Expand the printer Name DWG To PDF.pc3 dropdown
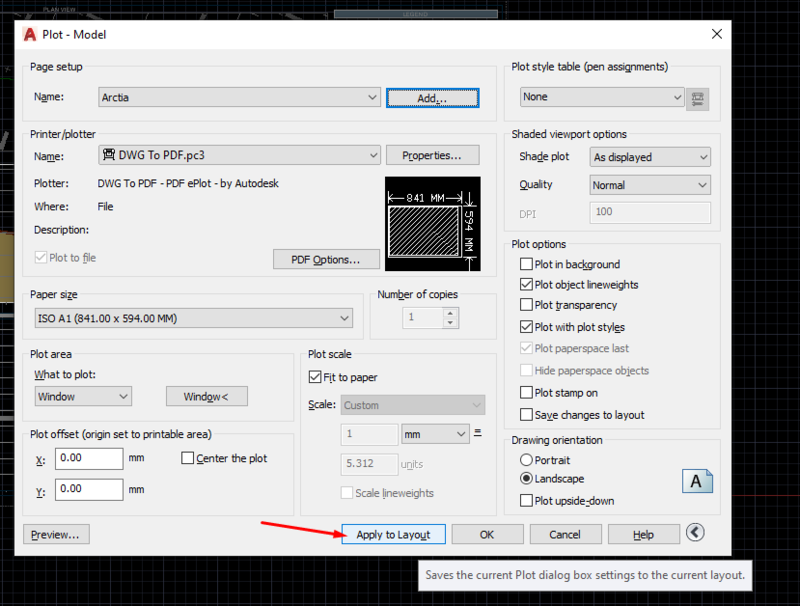The image size is (800, 606). [x=239, y=155]
